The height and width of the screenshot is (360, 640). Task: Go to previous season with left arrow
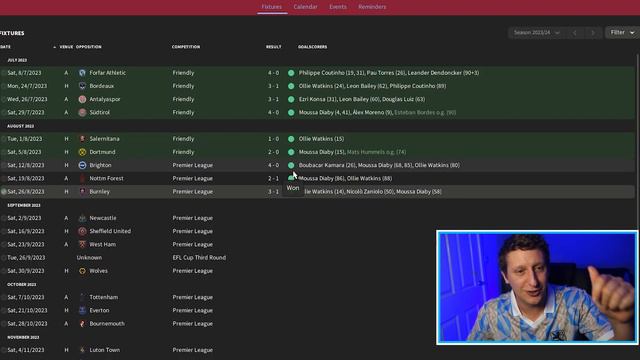pos(575,33)
